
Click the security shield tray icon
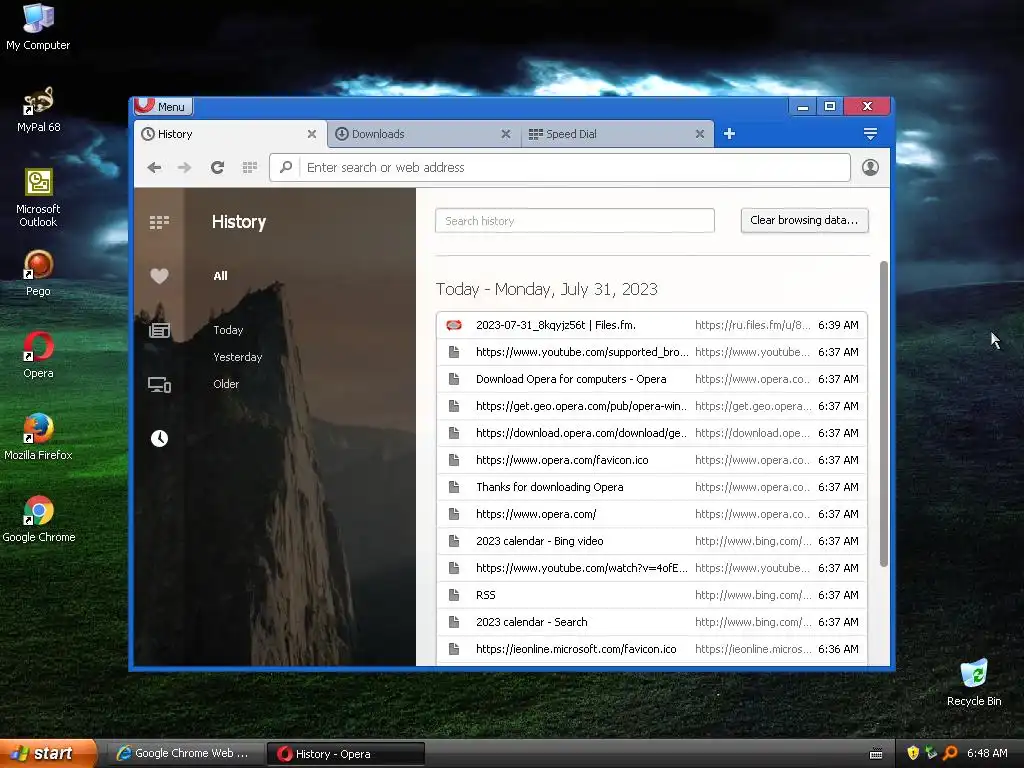(x=913, y=754)
